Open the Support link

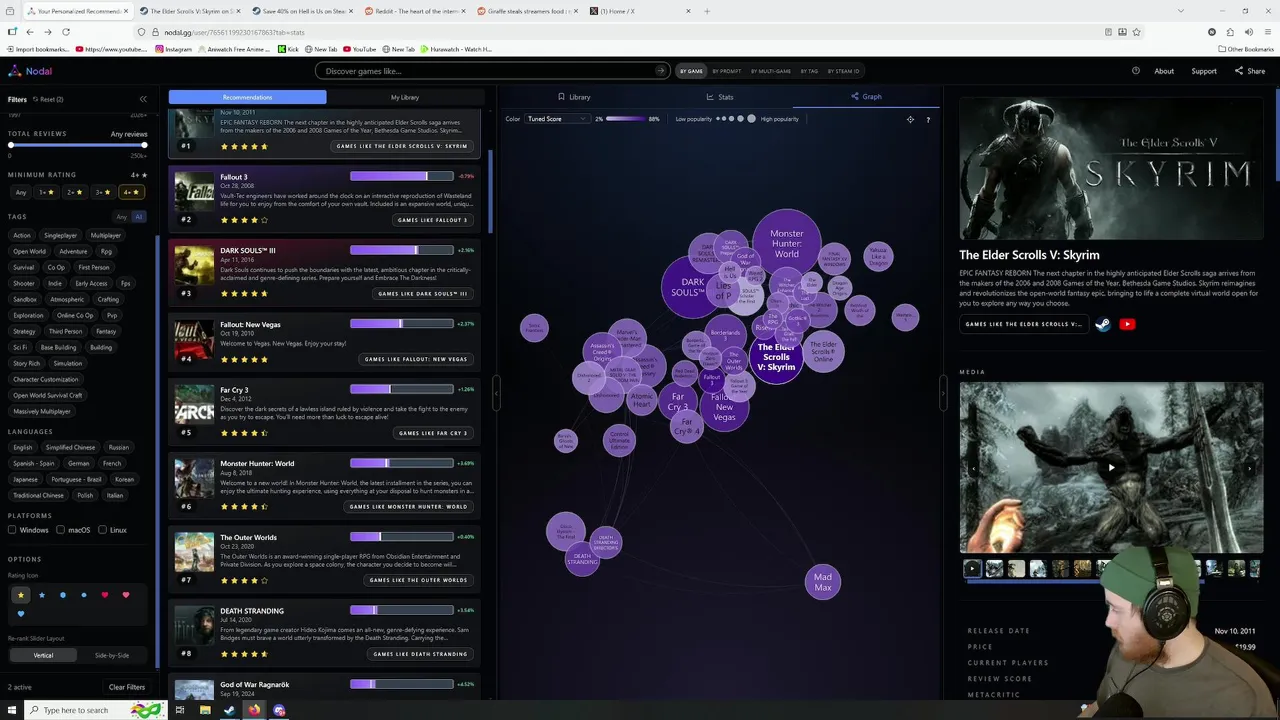point(1204,71)
